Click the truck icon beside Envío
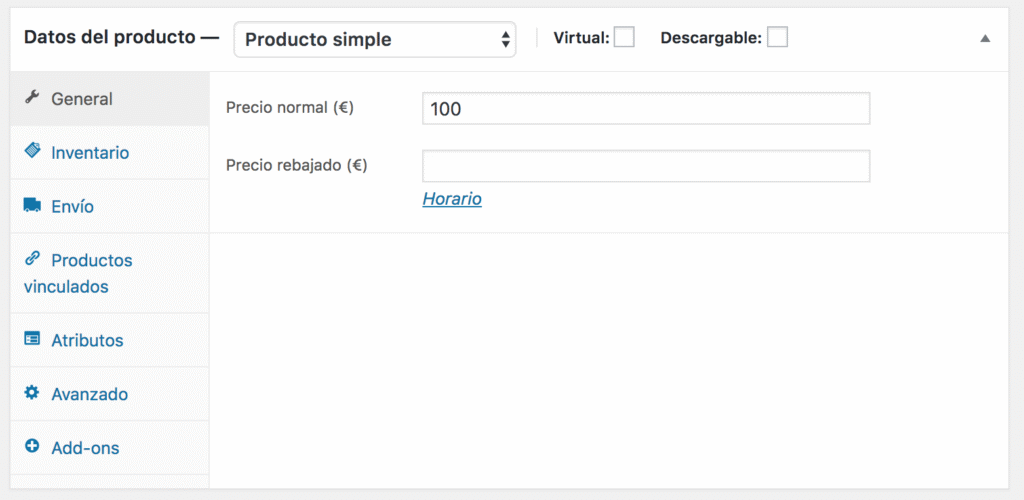The width and height of the screenshot is (1024, 500). click(x=32, y=206)
